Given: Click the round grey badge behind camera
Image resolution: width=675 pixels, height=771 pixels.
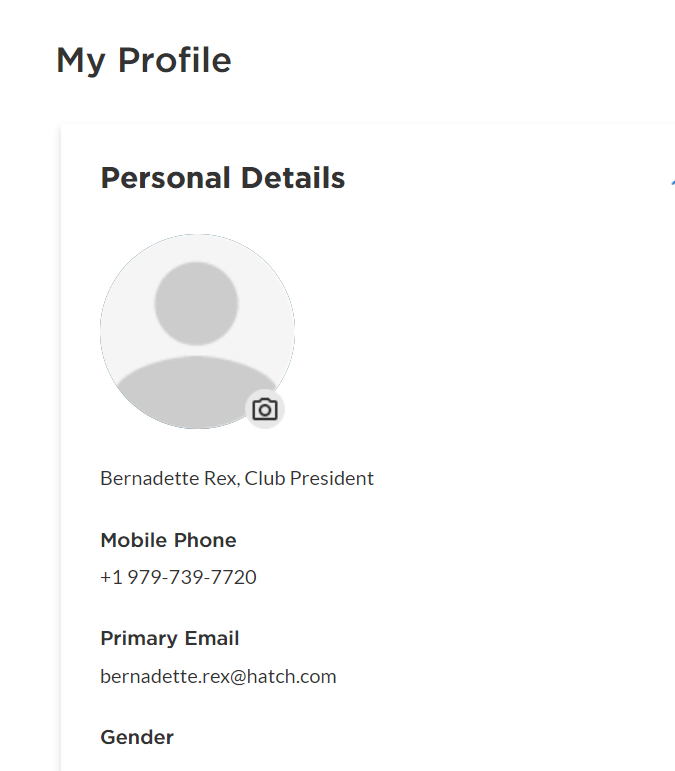Looking at the screenshot, I should (265, 409).
